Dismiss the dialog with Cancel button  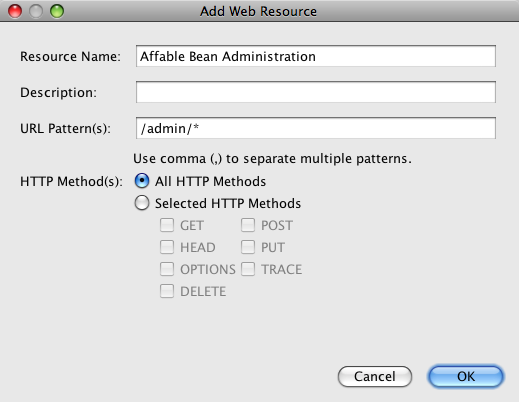tap(375, 377)
